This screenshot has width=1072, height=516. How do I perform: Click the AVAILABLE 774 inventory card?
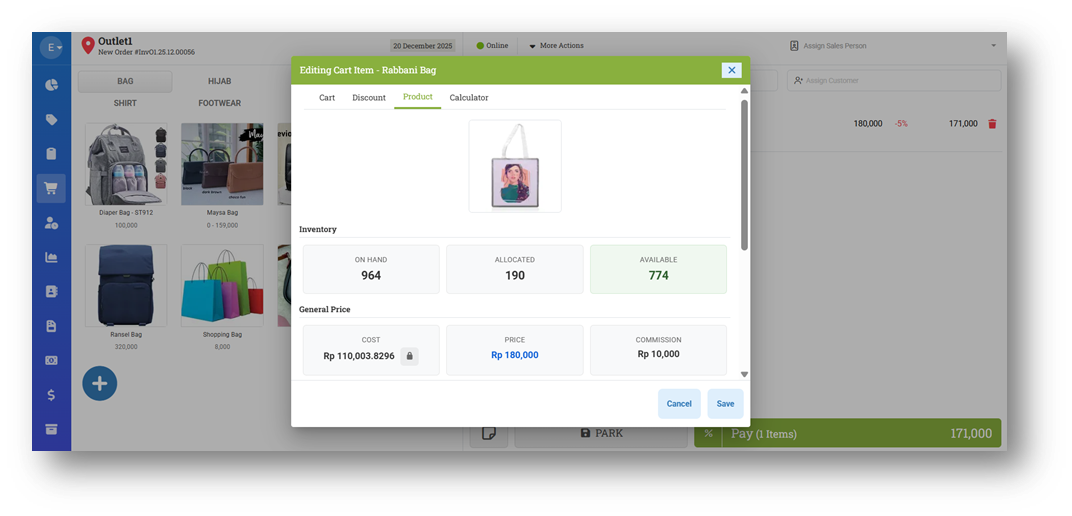point(658,269)
